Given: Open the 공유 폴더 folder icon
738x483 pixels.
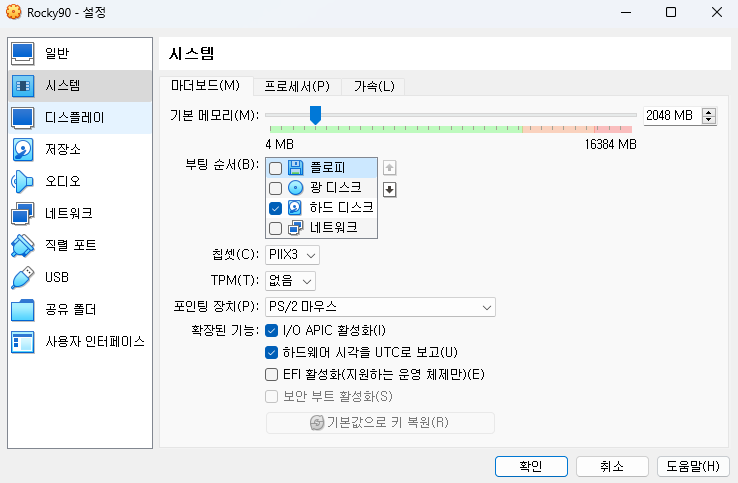Looking at the screenshot, I should 23,309.
